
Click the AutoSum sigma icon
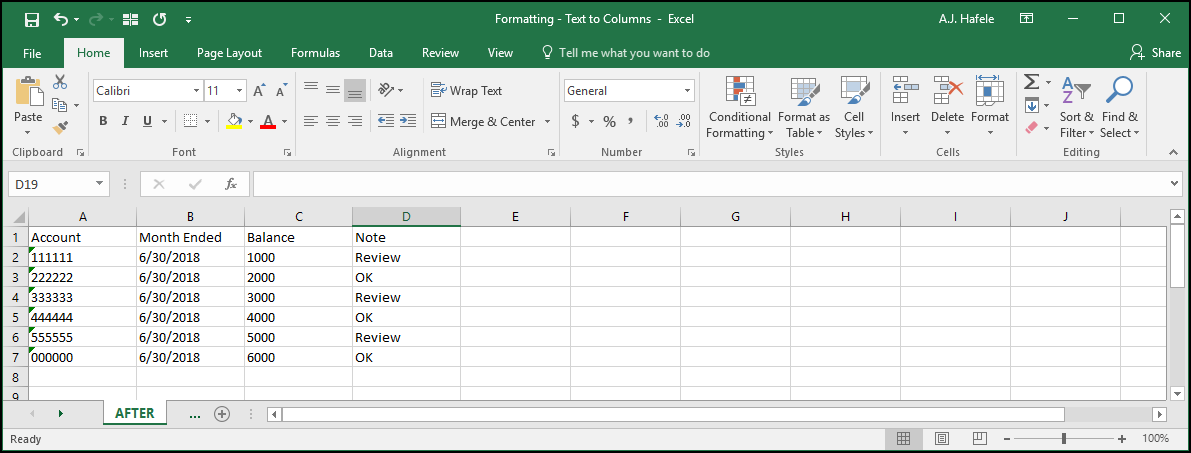point(1031,81)
